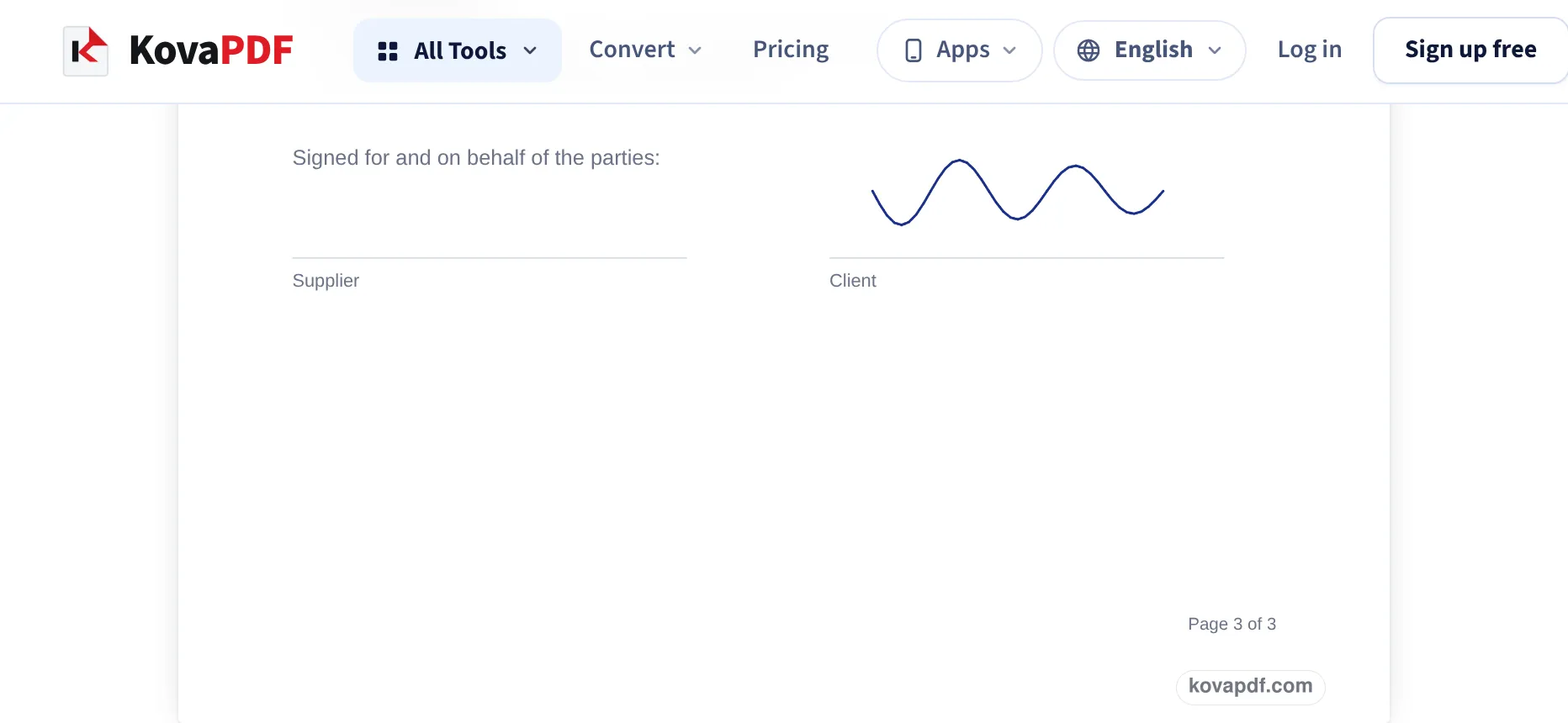Image resolution: width=1568 pixels, height=723 pixels.
Task: Click the empty Supplier signature line
Action: coord(490,257)
